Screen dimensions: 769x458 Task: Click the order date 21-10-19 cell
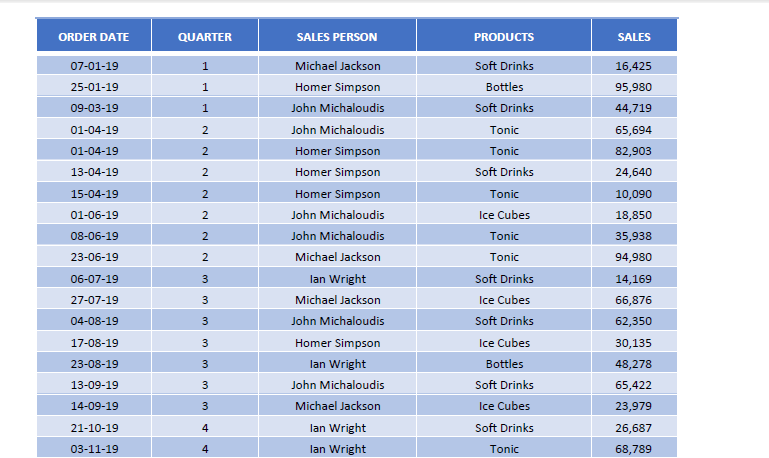tap(94, 428)
